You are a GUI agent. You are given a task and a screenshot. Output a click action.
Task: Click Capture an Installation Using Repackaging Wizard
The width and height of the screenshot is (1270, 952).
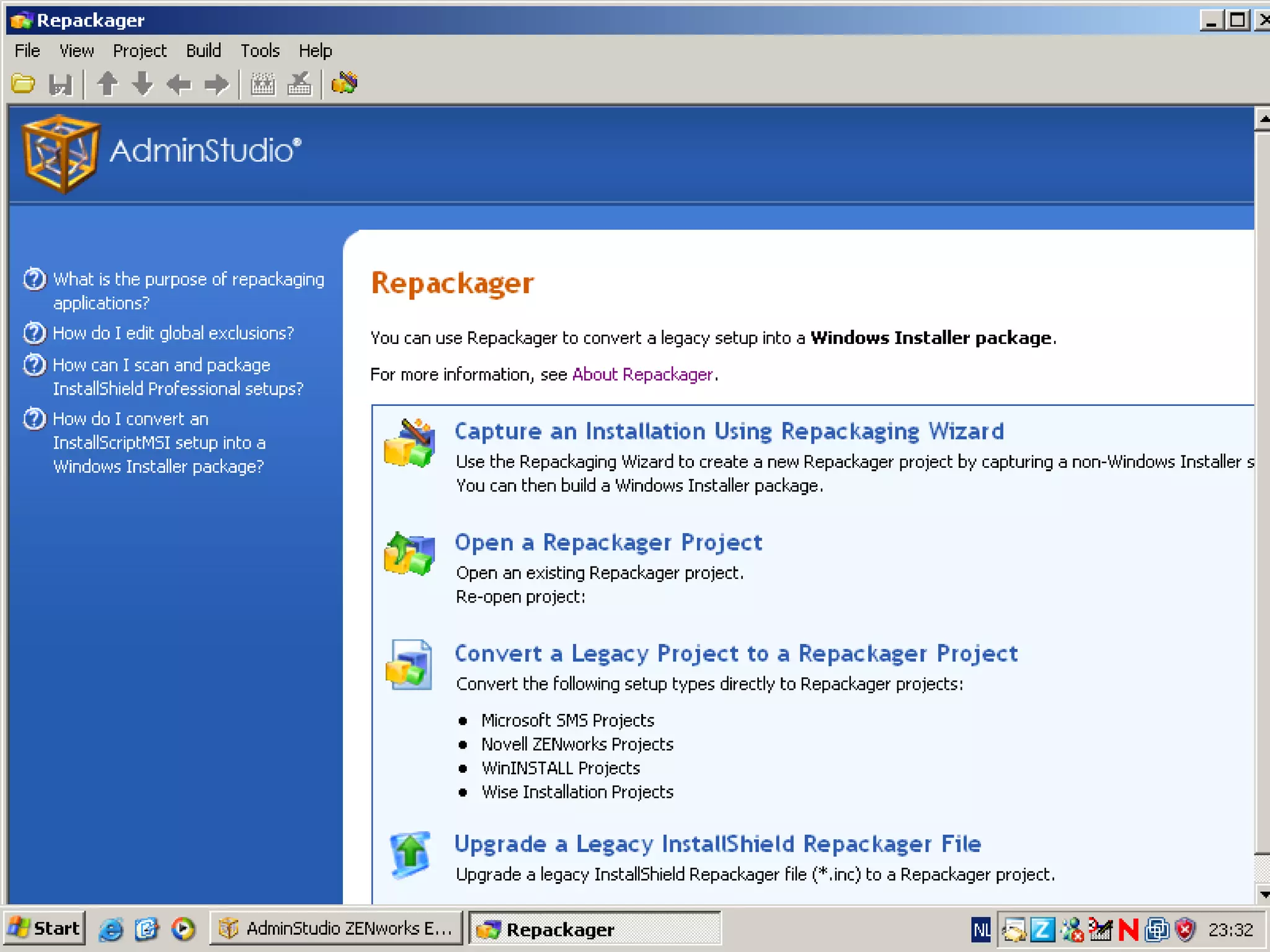729,431
